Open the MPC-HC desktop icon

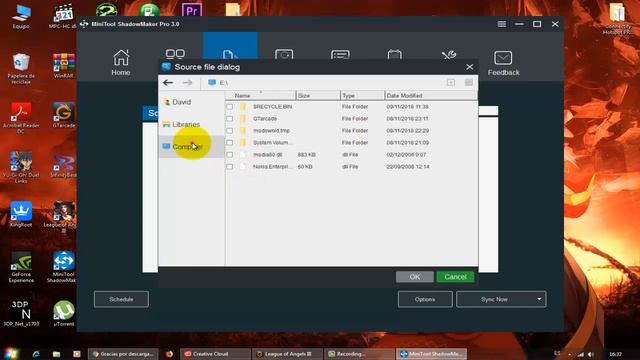[63, 16]
